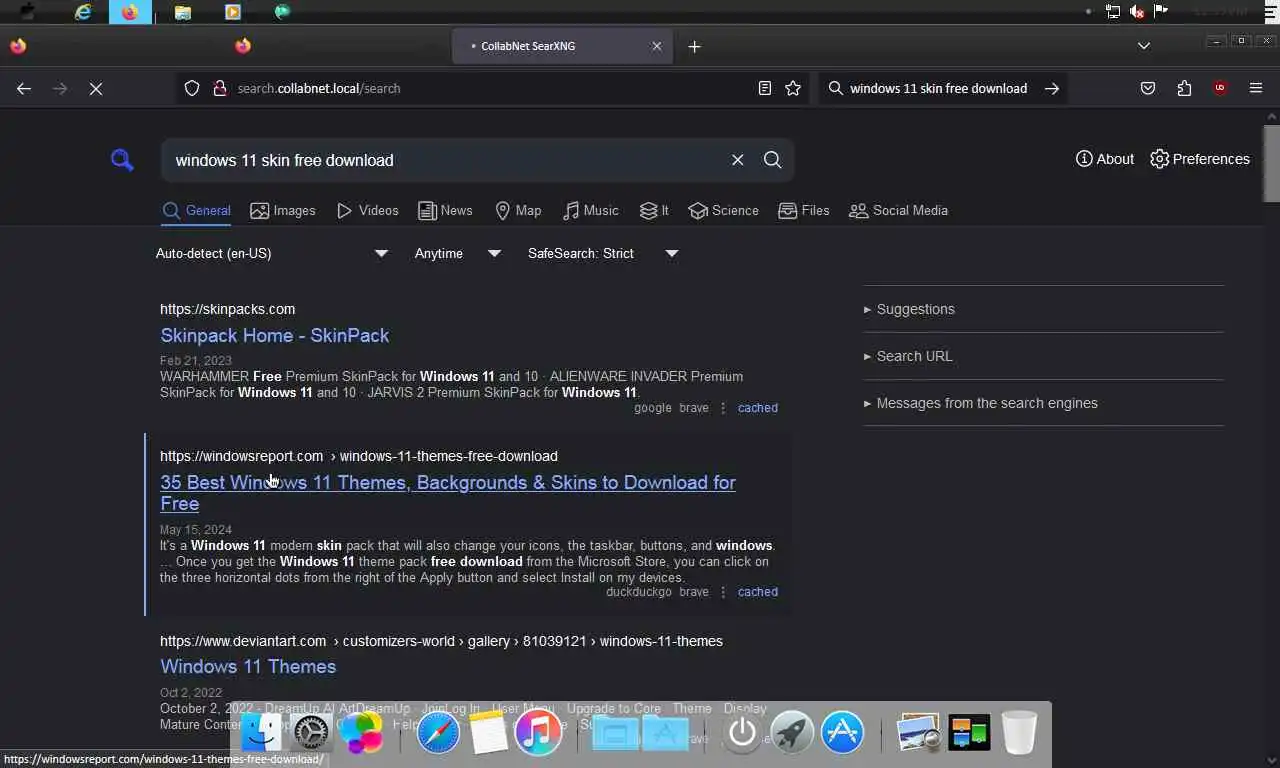Click the tracking protection shield icon
The image size is (1280, 768).
point(192,88)
